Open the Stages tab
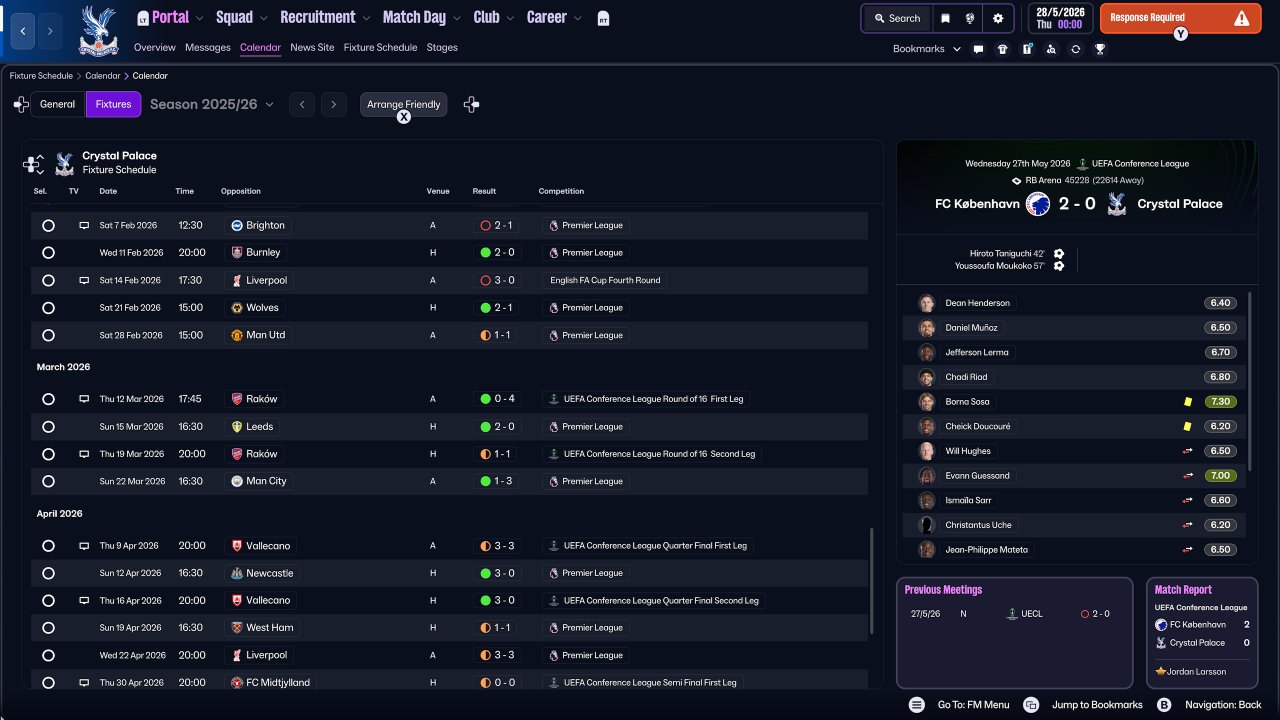The height and width of the screenshot is (720, 1280). coord(442,48)
